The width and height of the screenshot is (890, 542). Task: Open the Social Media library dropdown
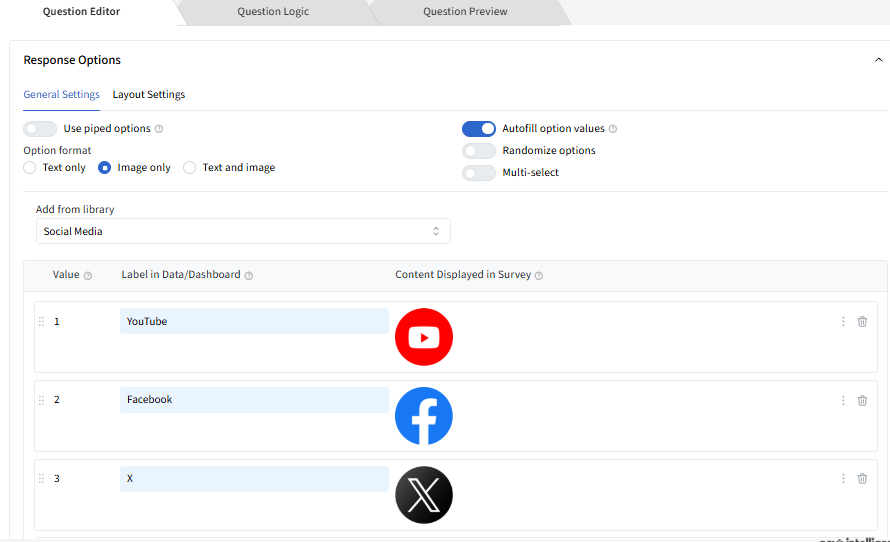[x=243, y=232]
